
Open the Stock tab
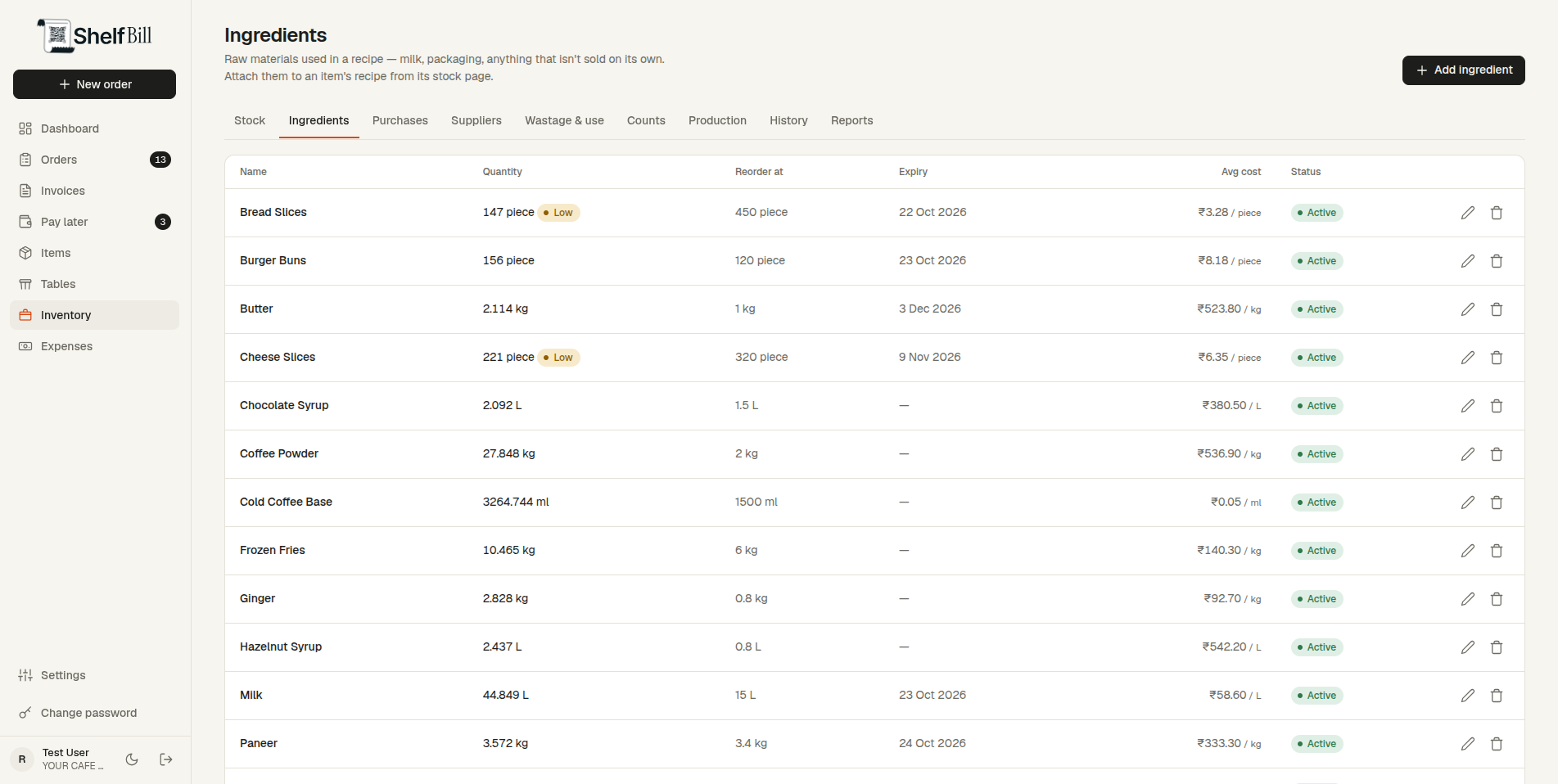(250, 120)
